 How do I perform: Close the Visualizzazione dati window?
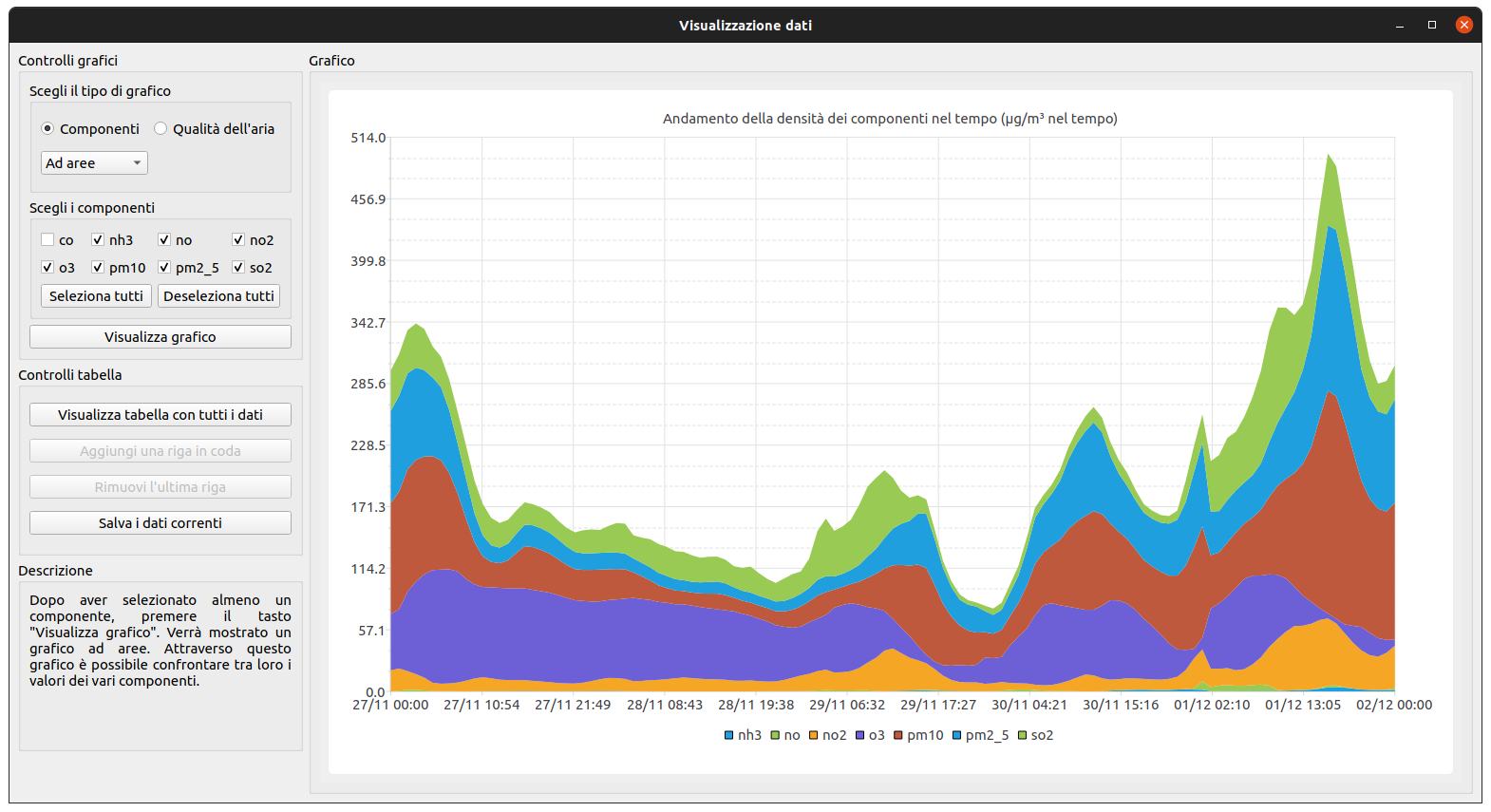pyautogui.click(x=1464, y=25)
